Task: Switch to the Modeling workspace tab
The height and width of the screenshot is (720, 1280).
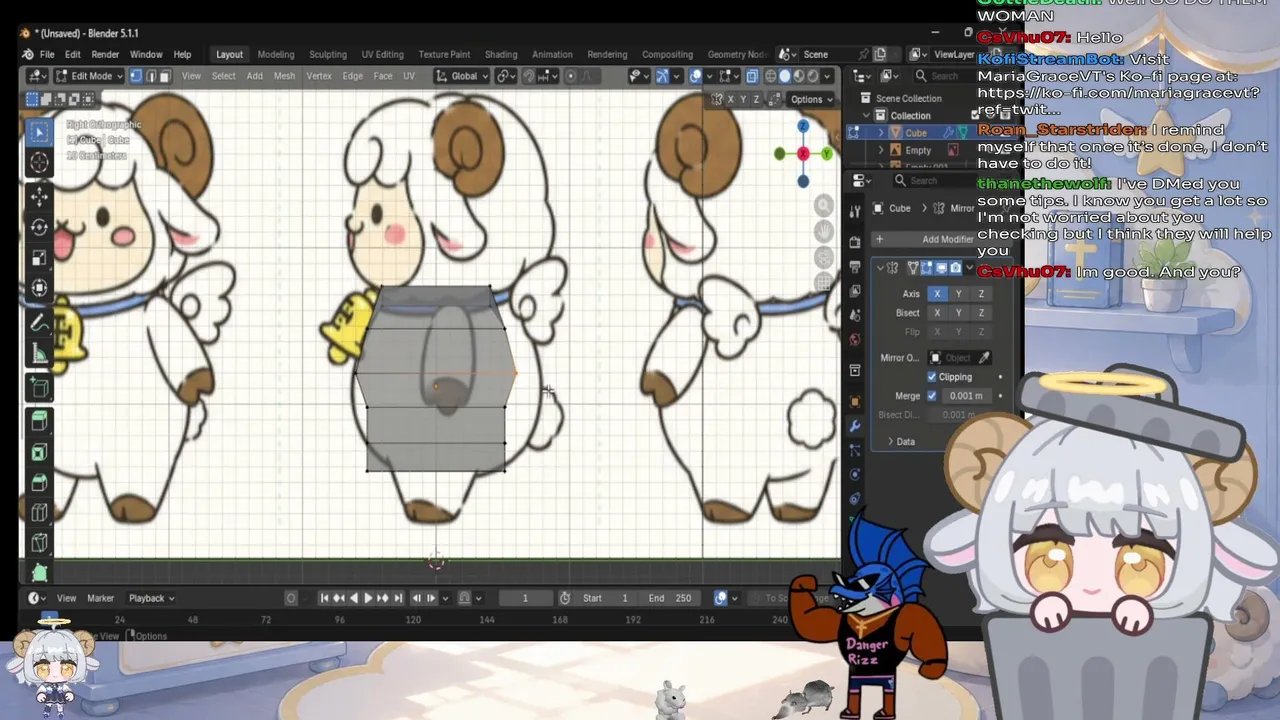Action: point(276,54)
